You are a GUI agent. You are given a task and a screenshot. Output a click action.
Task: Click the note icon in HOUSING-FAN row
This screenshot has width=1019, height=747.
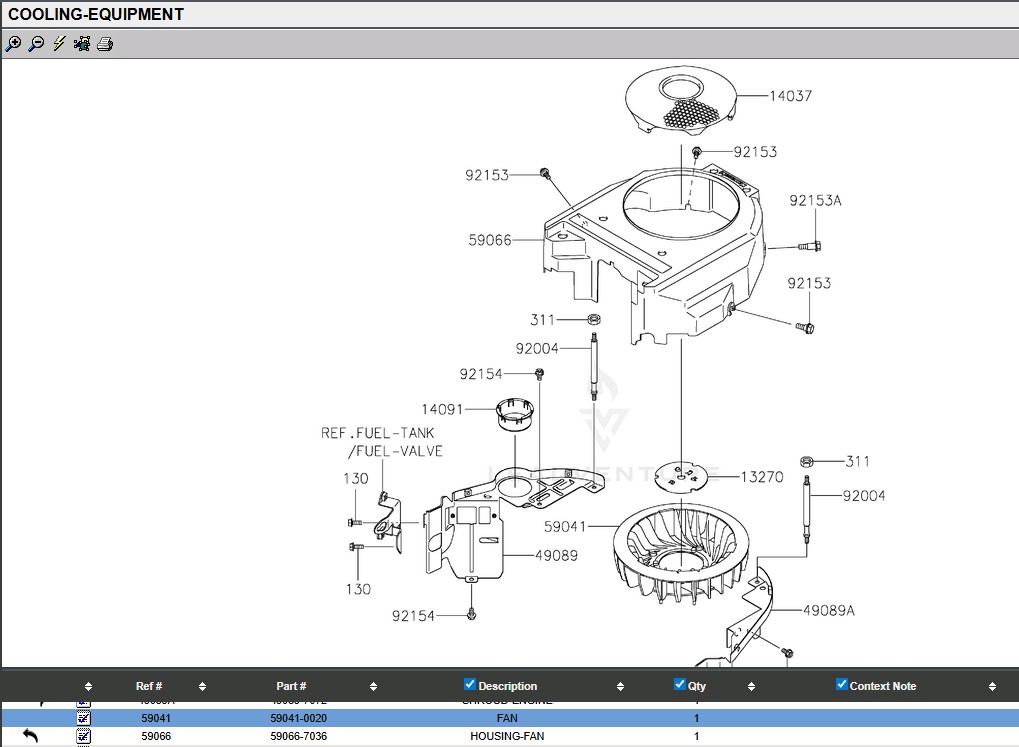84,736
